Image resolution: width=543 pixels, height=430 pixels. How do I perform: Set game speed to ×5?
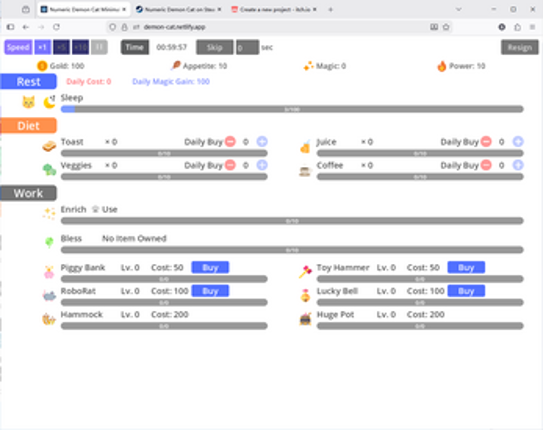click(61, 47)
